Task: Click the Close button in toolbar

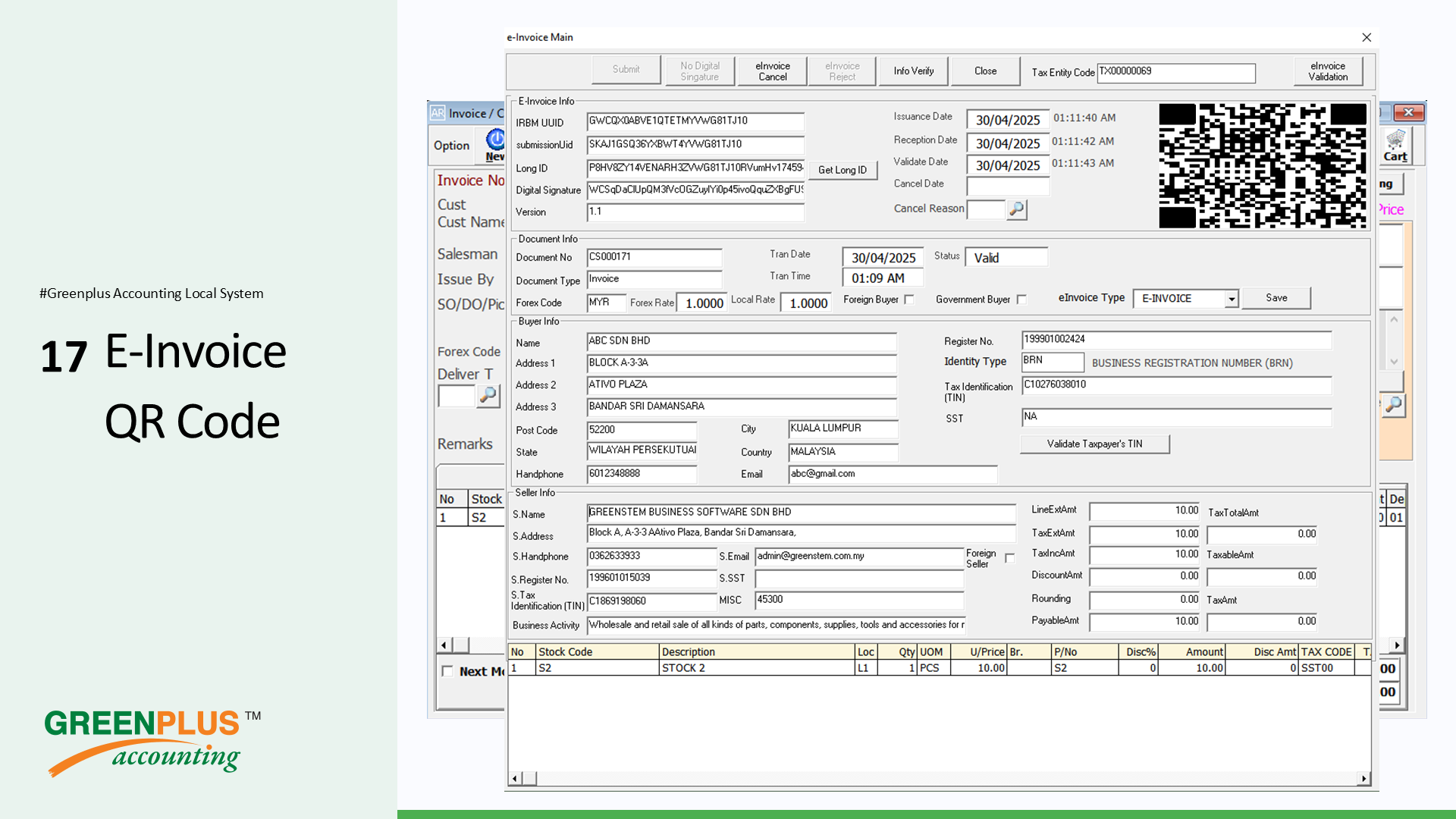Action: (x=985, y=71)
